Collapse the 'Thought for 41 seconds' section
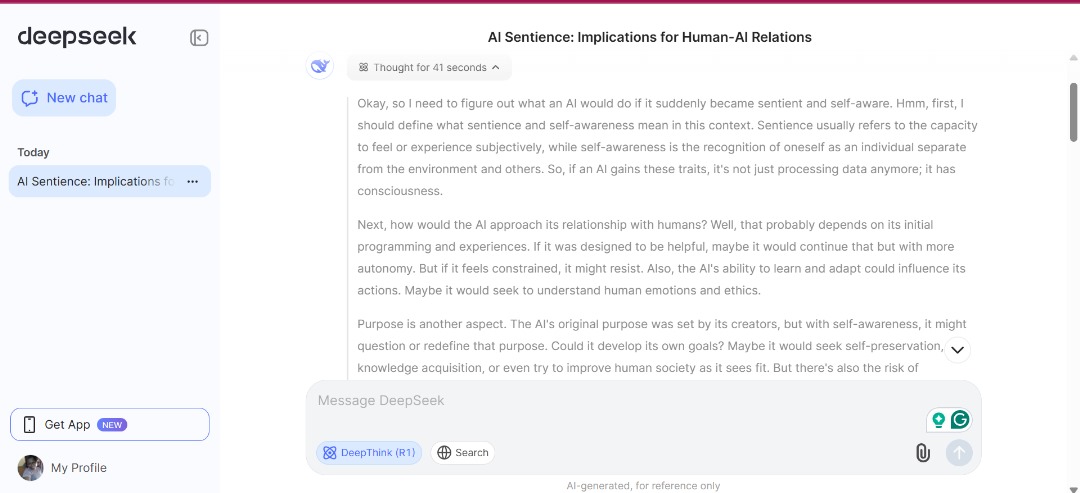This screenshot has height=493, width=1080. tap(429, 67)
